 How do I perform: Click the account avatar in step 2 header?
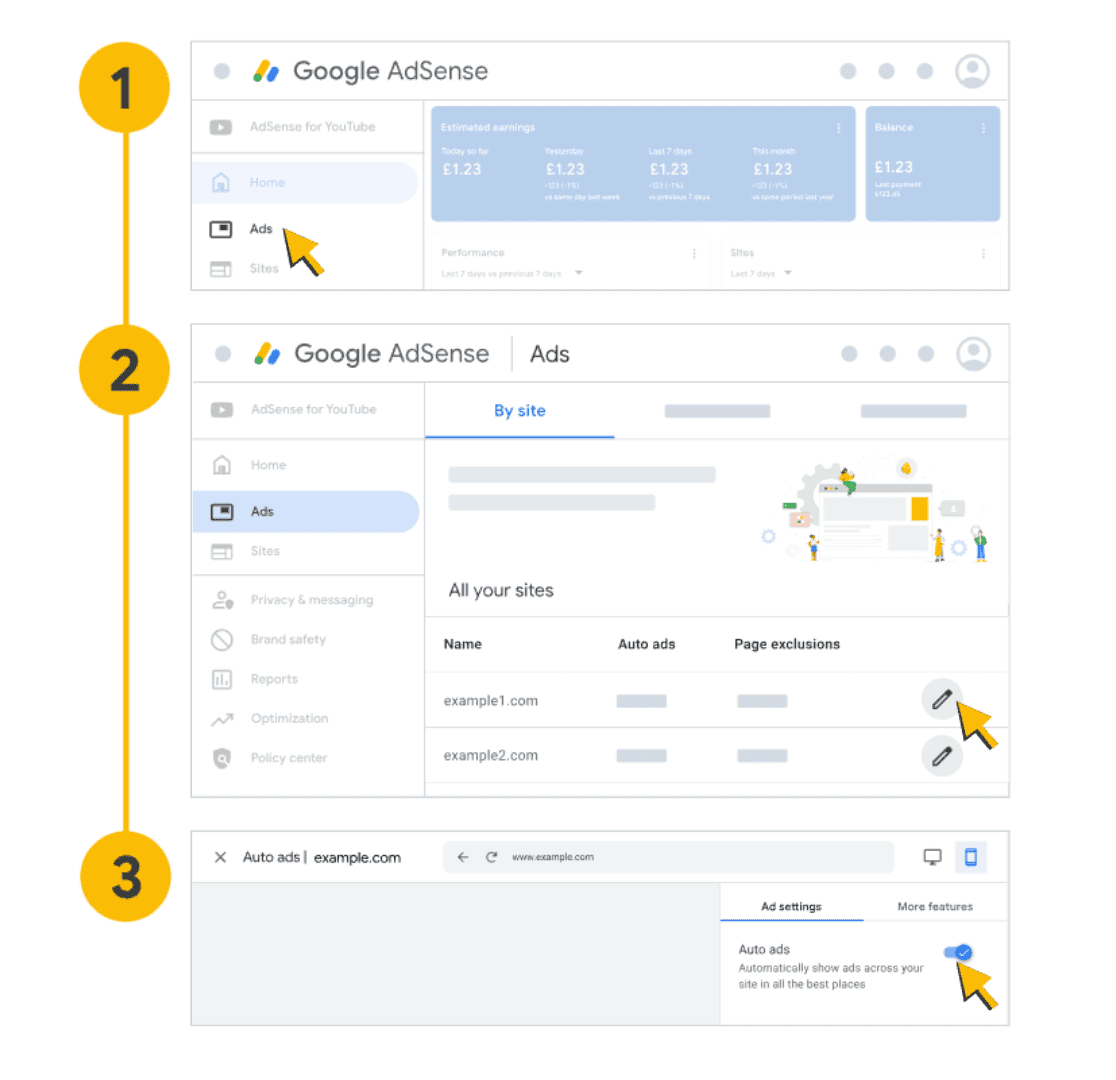[x=973, y=354]
